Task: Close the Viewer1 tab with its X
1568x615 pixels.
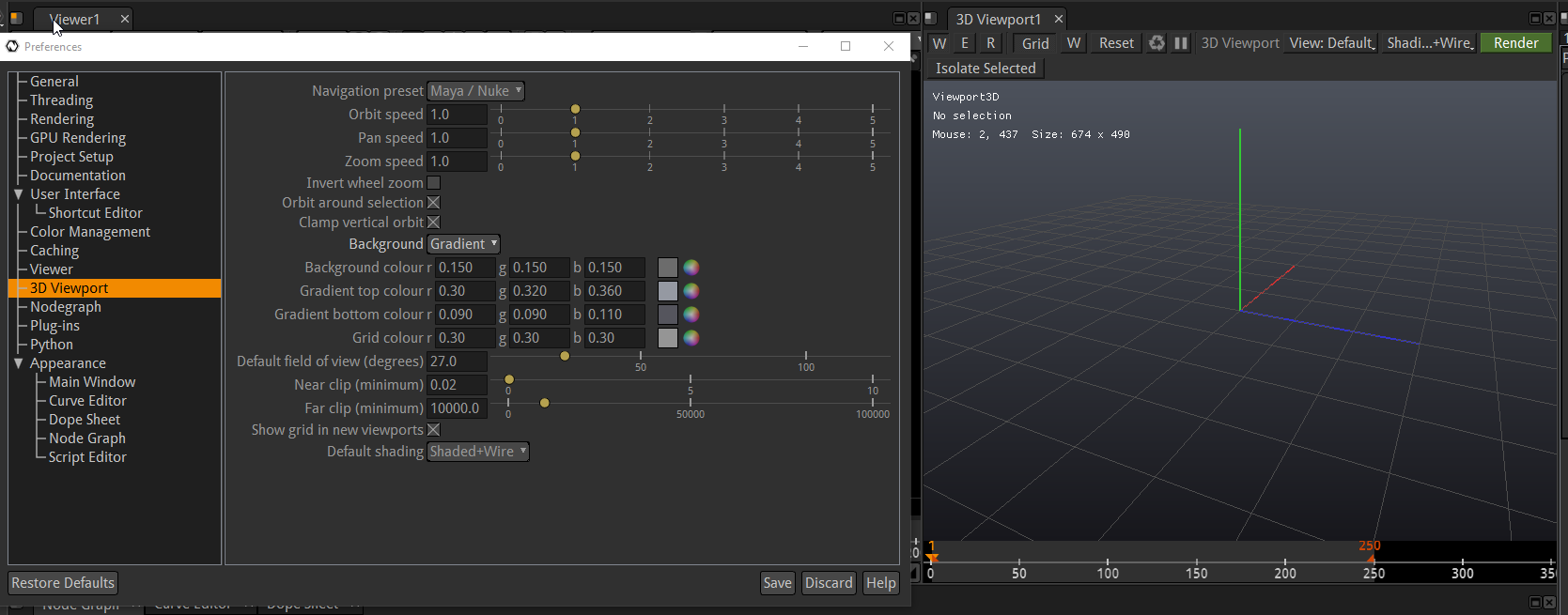Action: (x=124, y=19)
